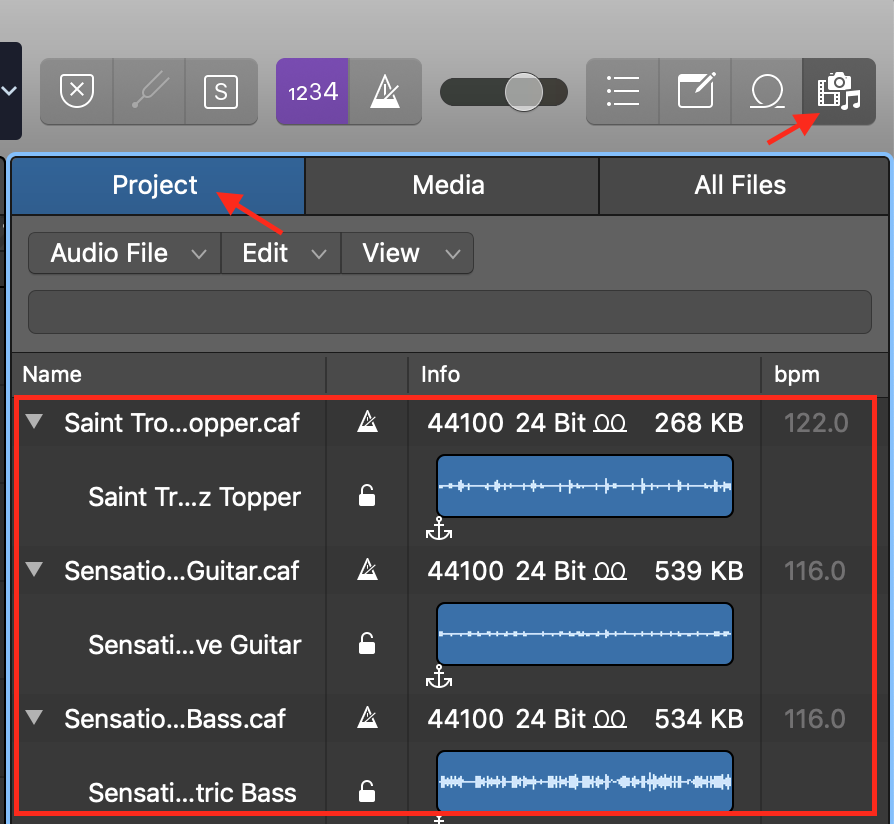
Task: Sort by the Name column header
Action: click(x=169, y=375)
